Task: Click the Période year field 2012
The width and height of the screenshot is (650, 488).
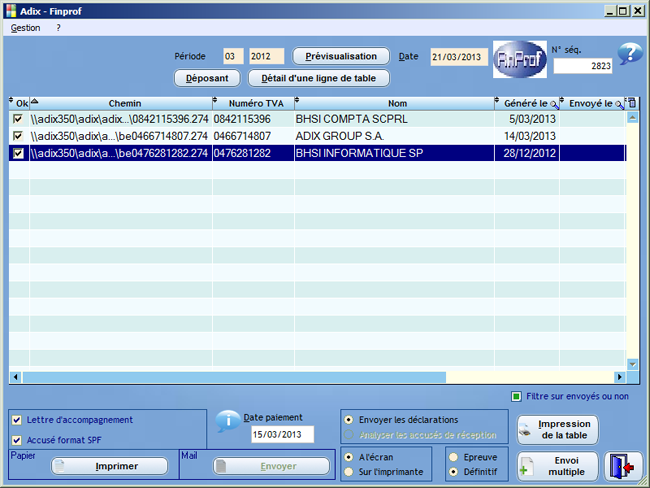Action: pyautogui.click(x=267, y=56)
